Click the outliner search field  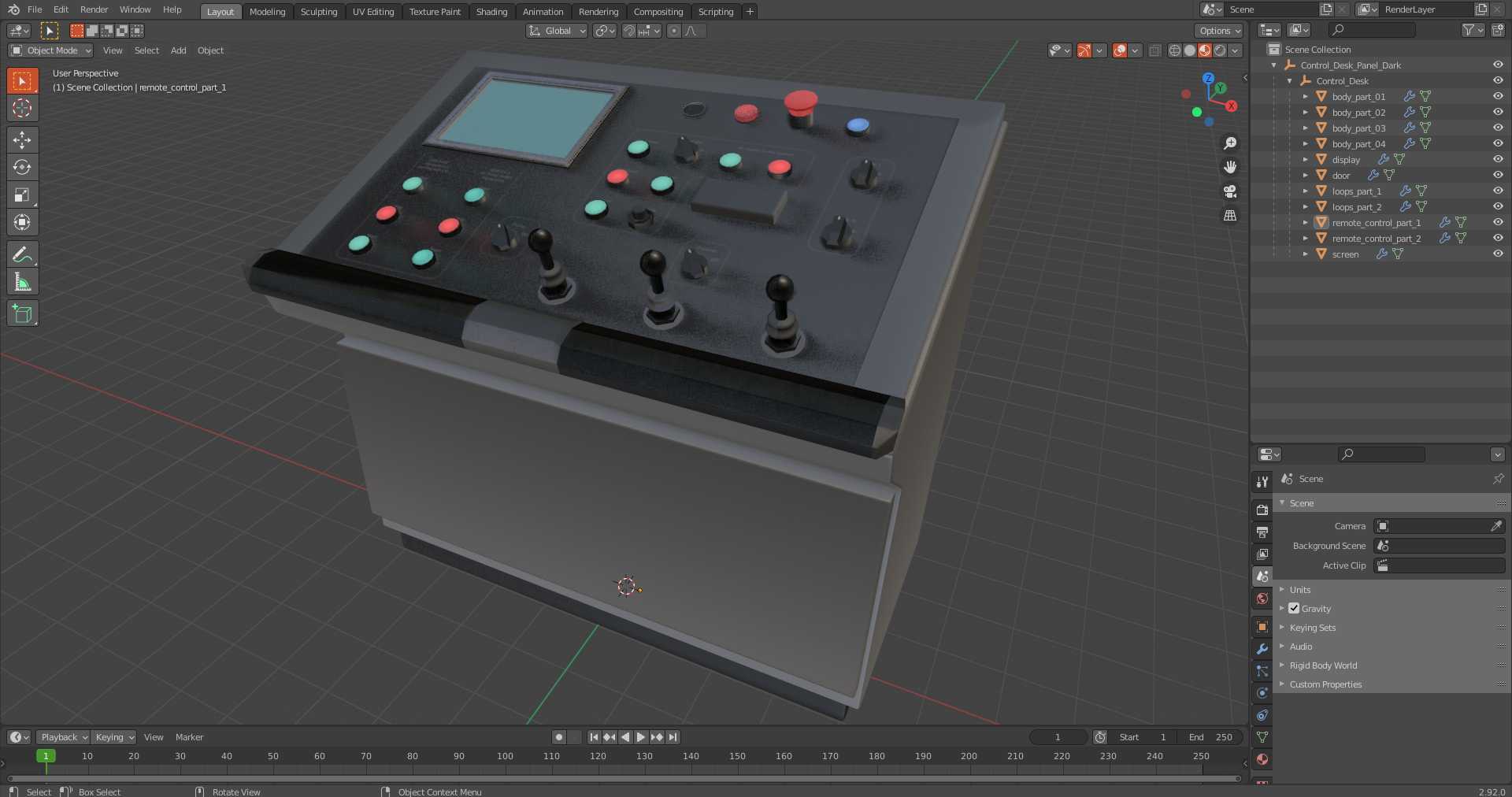(x=1371, y=30)
